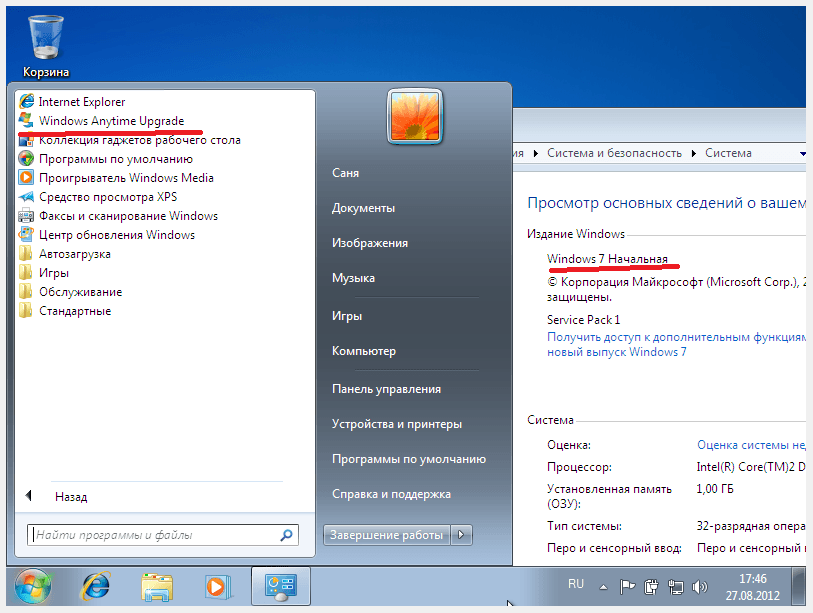The image size is (813, 613).
Task: Open Устройства и принтеры in Start menu
Action: point(397,424)
